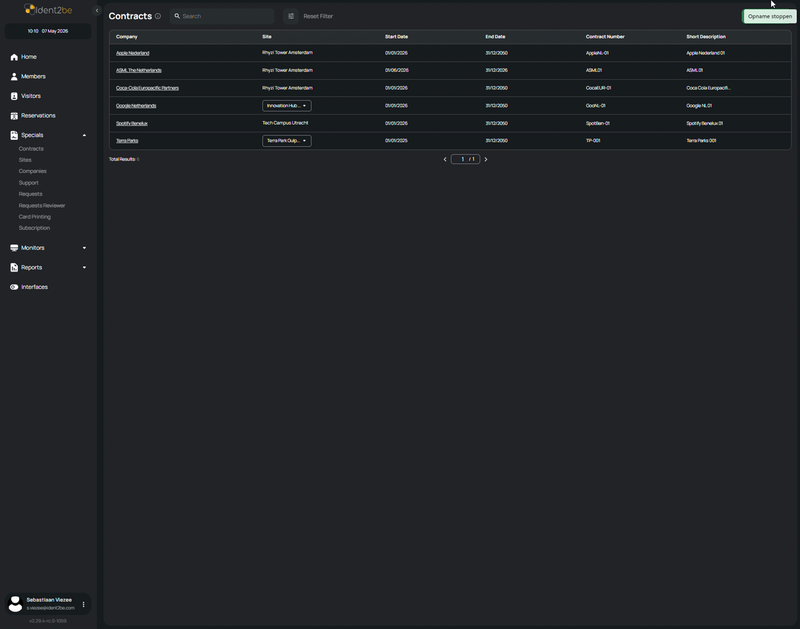Screen dimensions: 800x629
Task: Collapse the Specials menu section
Action: (84, 135)
